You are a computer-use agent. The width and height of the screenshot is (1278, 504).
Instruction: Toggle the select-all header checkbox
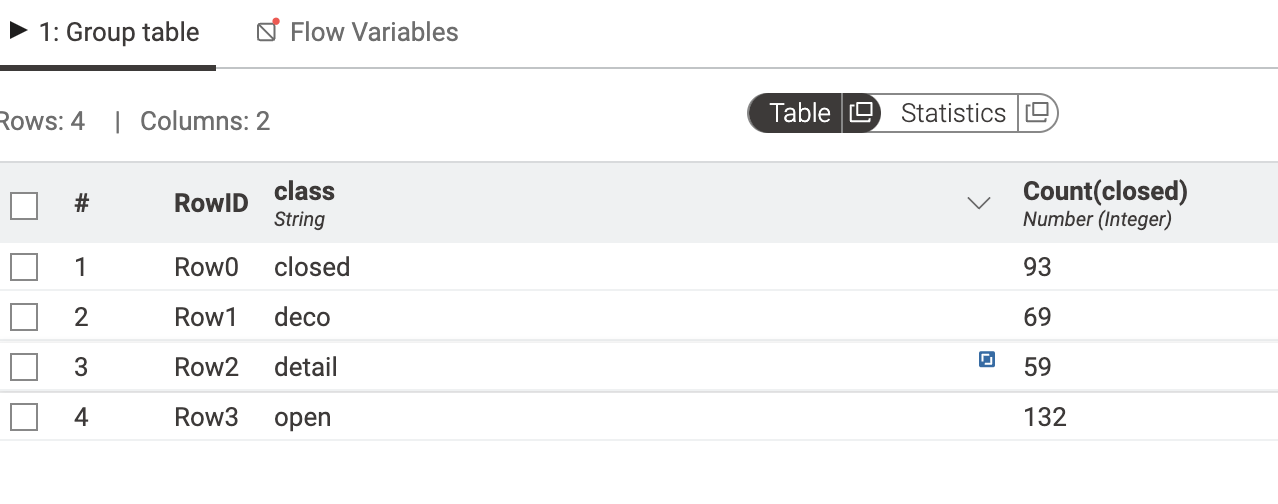24,205
